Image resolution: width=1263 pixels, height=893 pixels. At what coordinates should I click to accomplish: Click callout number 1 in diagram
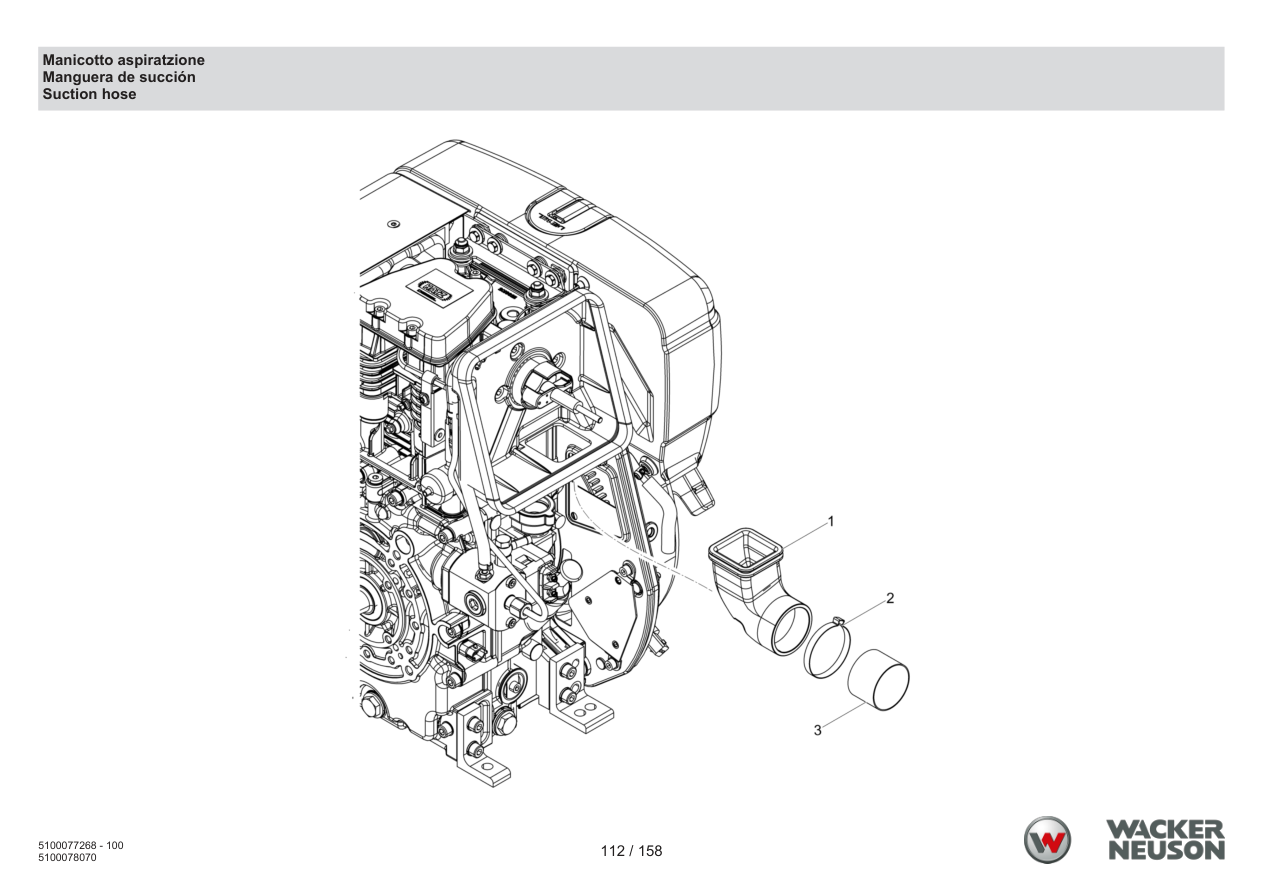830,522
